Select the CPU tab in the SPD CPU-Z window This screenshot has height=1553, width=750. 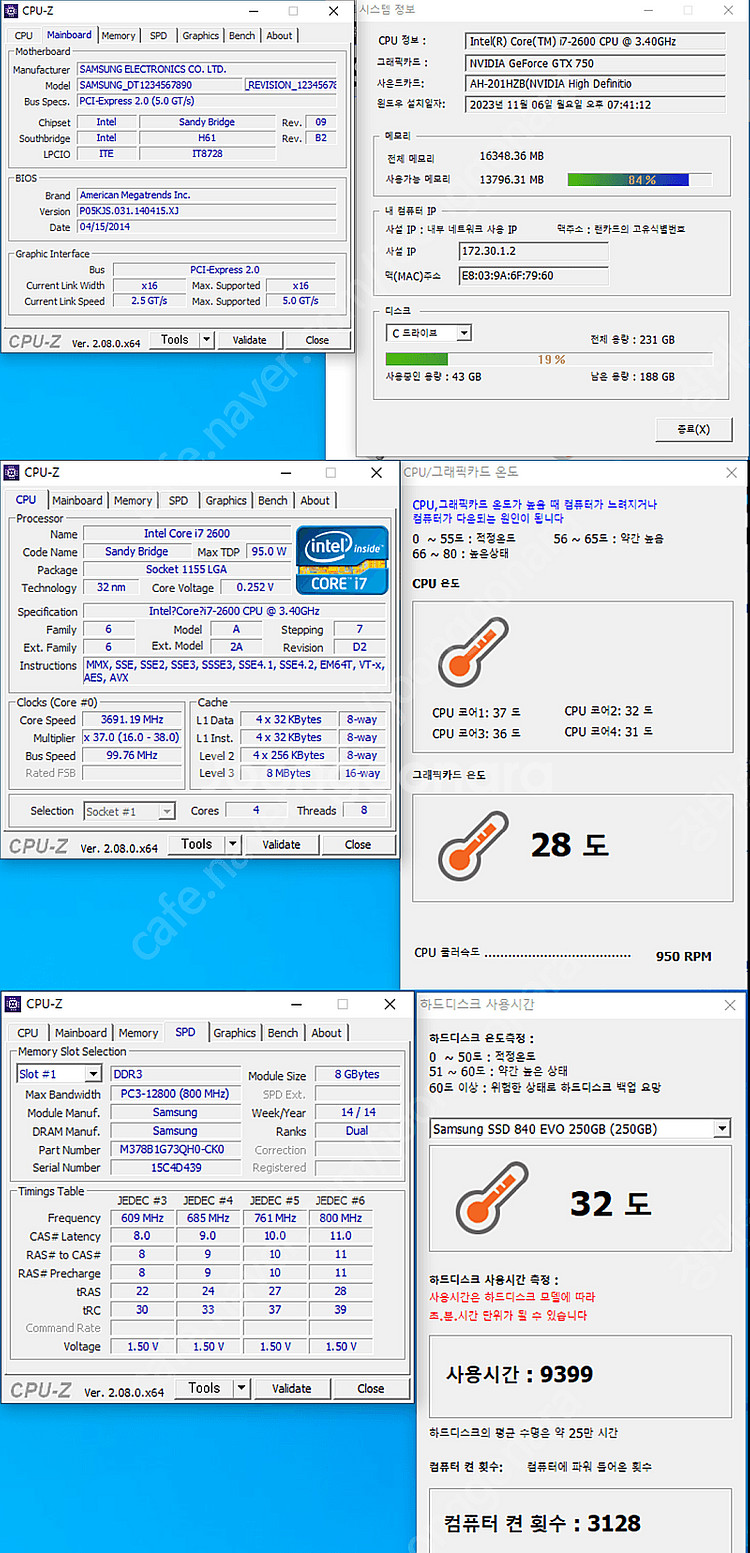(x=28, y=1033)
